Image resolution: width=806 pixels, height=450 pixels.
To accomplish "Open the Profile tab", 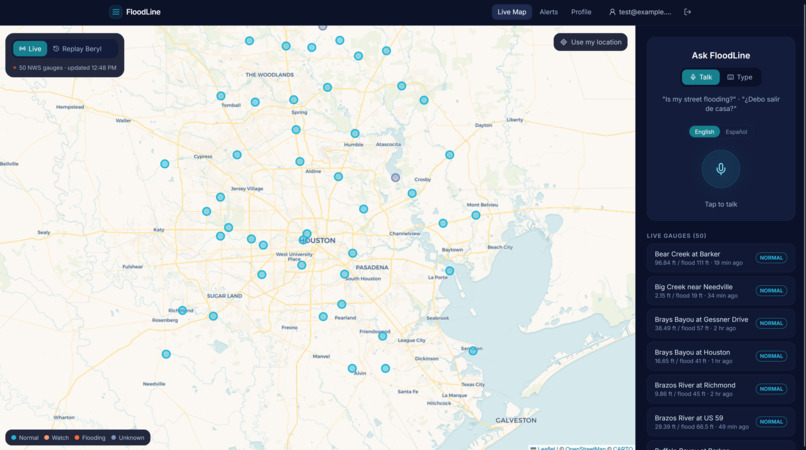I will coord(581,12).
